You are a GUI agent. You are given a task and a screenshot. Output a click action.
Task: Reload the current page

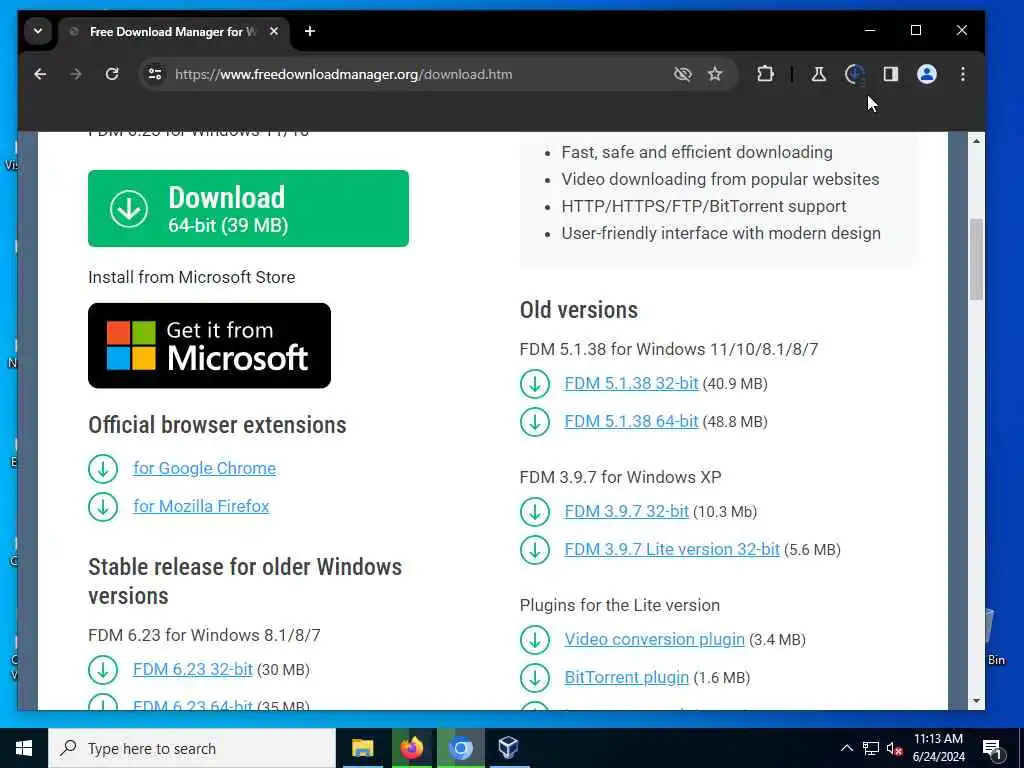coord(112,74)
